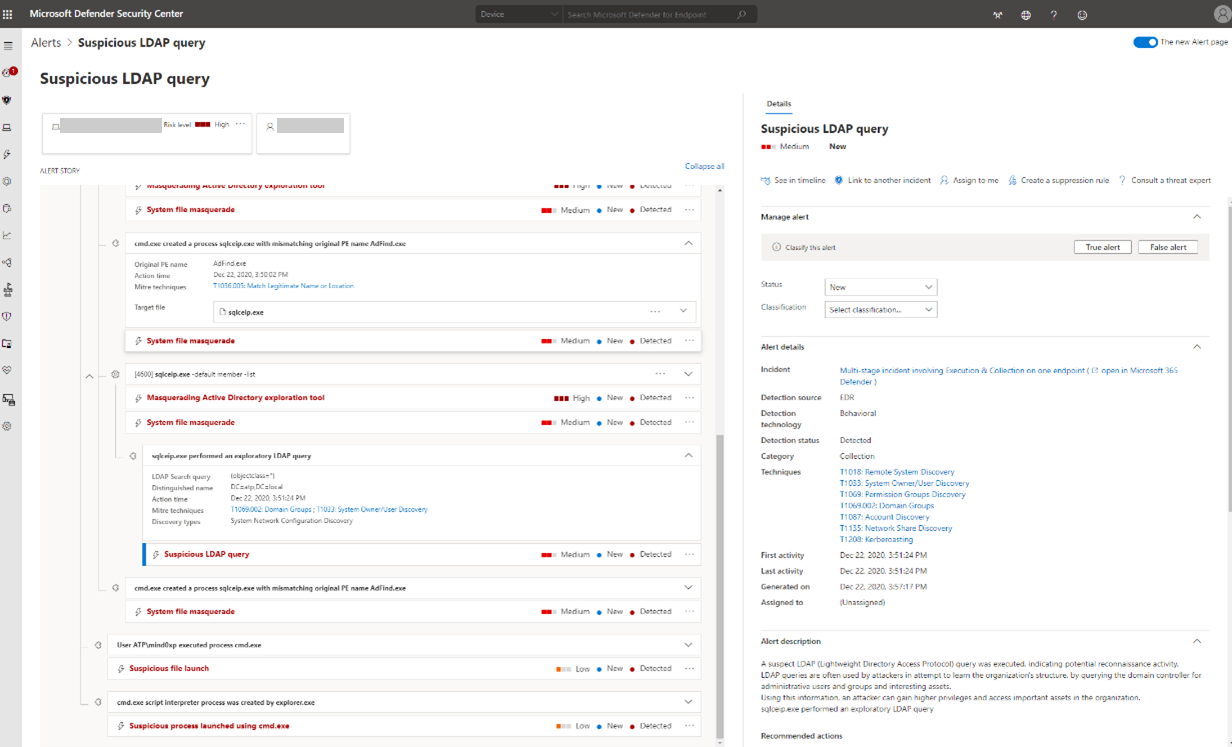Click the globe community icon in the header
Image resolution: width=1232 pixels, height=747 pixels.
pyautogui.click(x=1026, y=15)
